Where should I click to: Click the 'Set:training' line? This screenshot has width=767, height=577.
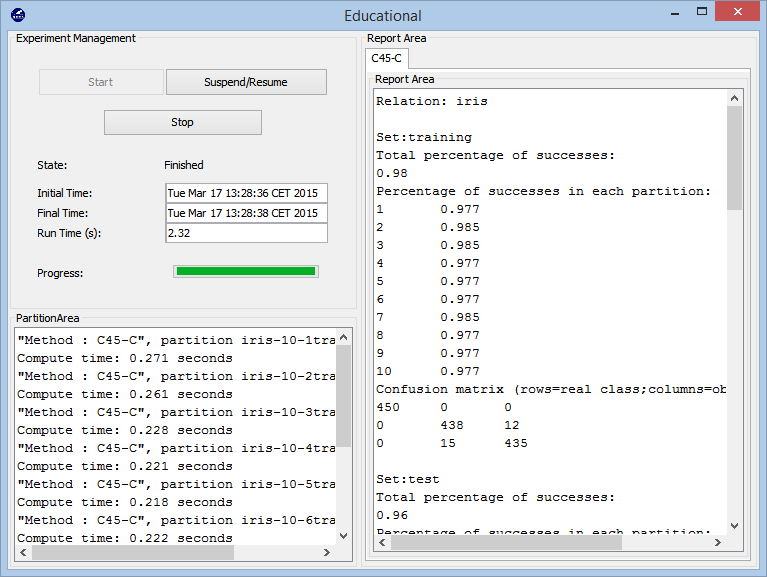pos(424,137)
